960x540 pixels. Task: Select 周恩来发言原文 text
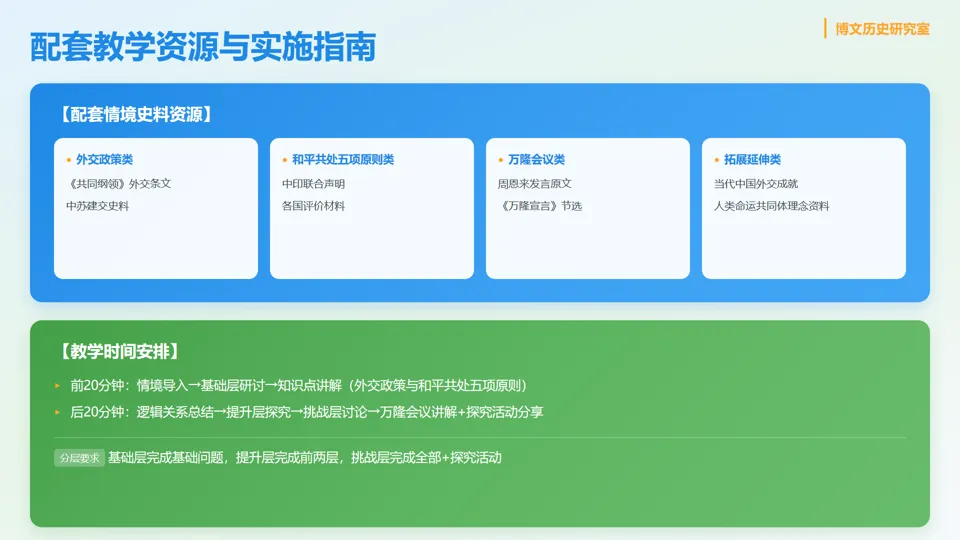(x=534, y=184)
